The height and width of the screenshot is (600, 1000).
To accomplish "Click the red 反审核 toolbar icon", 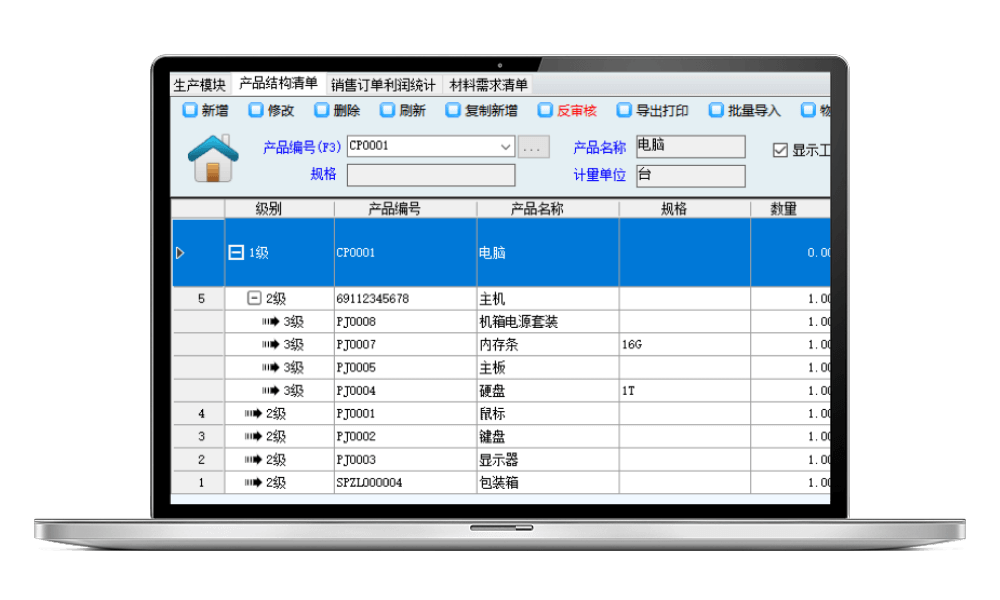I will [546, 111].
